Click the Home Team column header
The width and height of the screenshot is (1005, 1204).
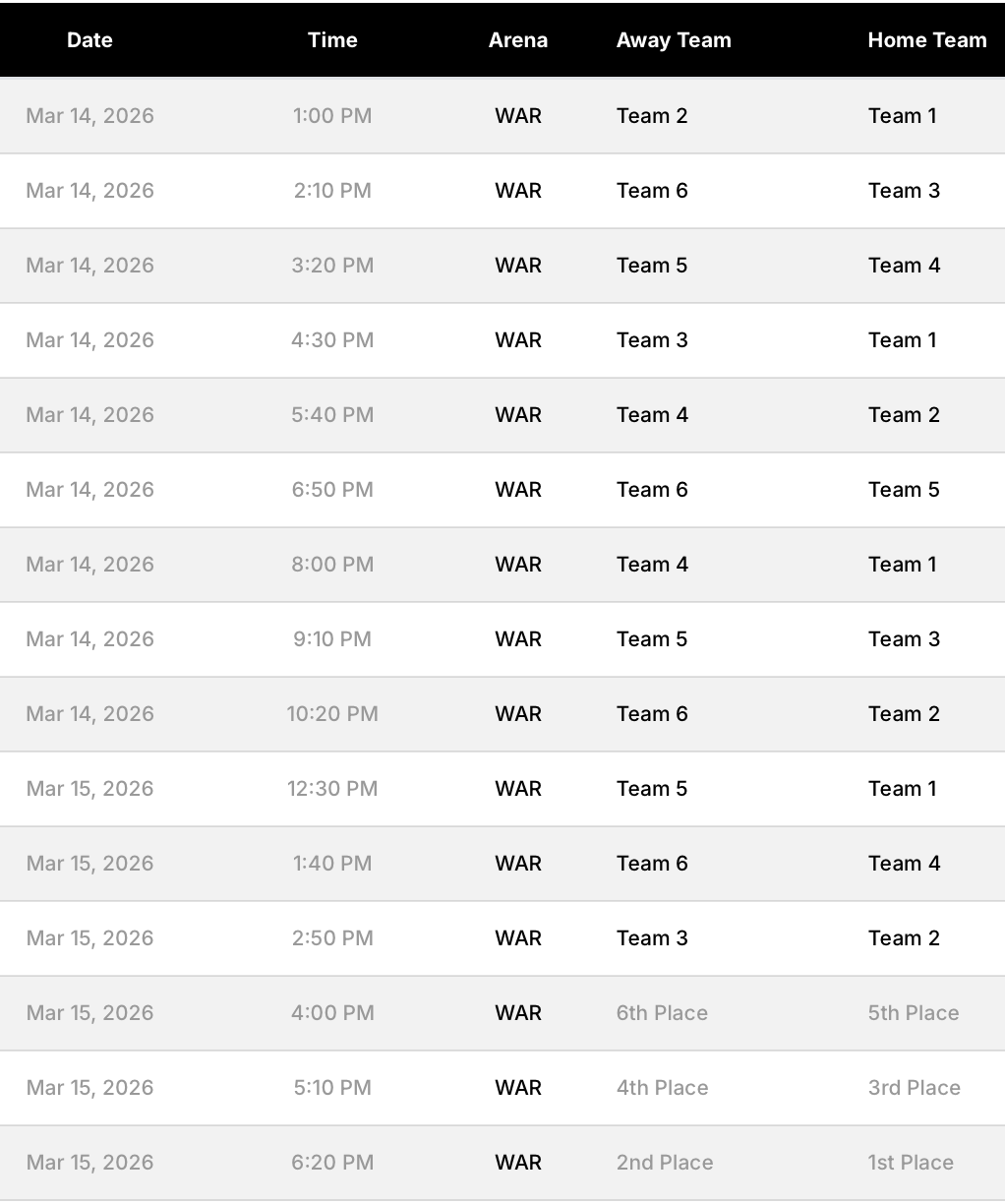click(926, 40)
